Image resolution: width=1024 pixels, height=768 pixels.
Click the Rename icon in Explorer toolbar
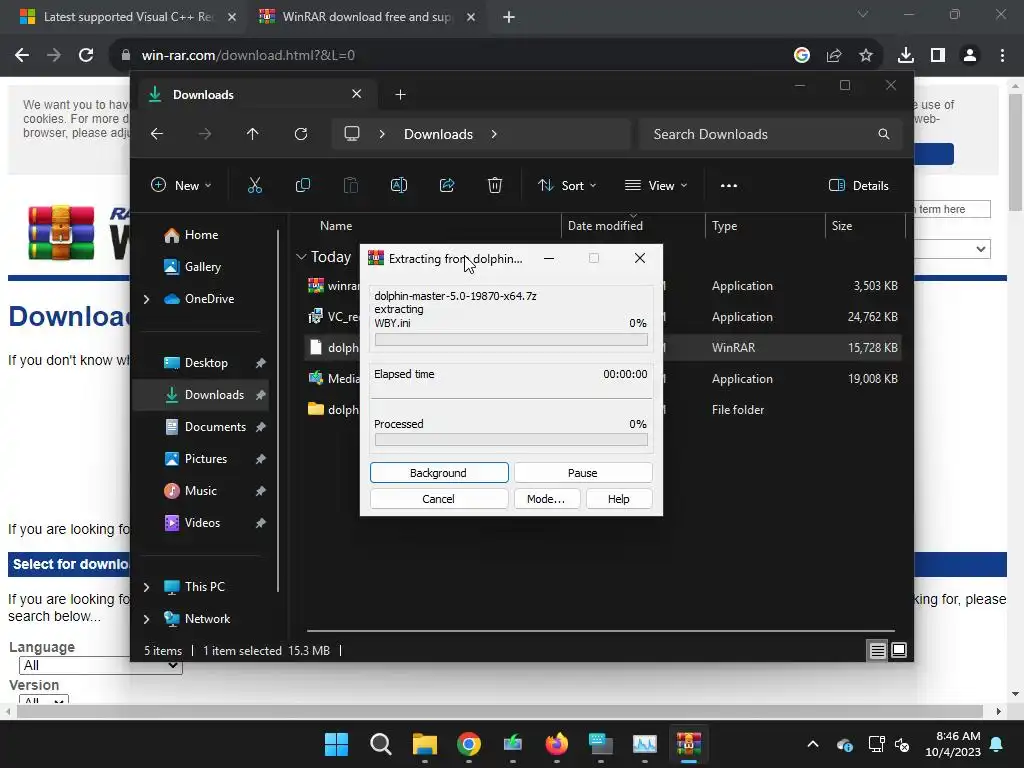(x=398, y=185)
